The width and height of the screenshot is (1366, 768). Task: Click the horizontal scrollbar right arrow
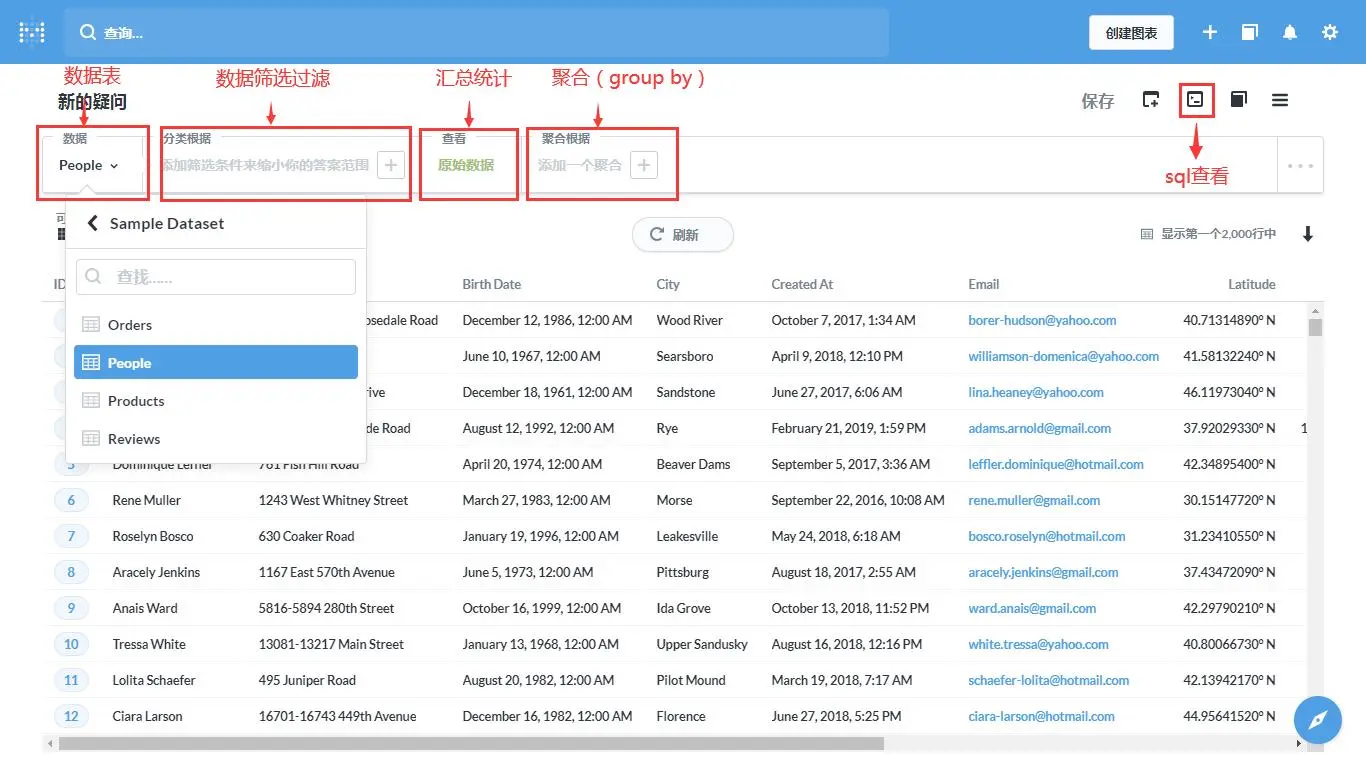tap(1300, 744)
